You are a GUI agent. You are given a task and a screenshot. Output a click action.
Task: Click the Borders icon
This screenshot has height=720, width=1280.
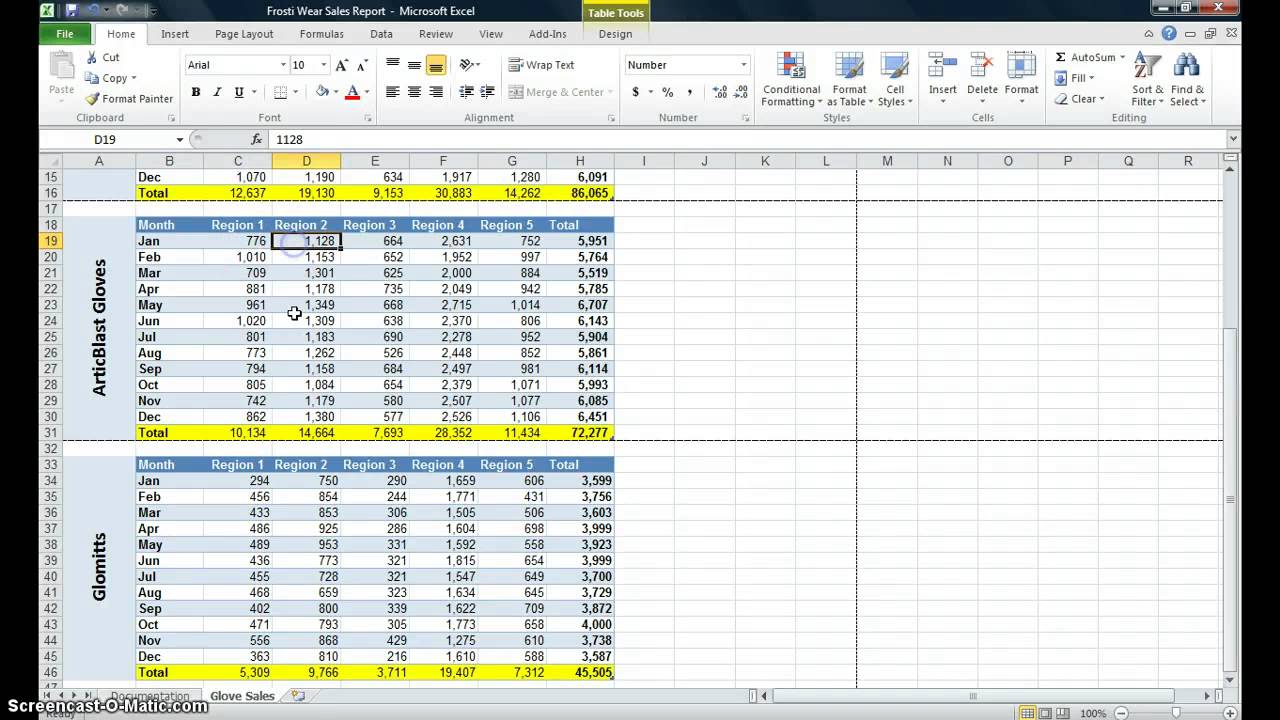pos(281,92)
